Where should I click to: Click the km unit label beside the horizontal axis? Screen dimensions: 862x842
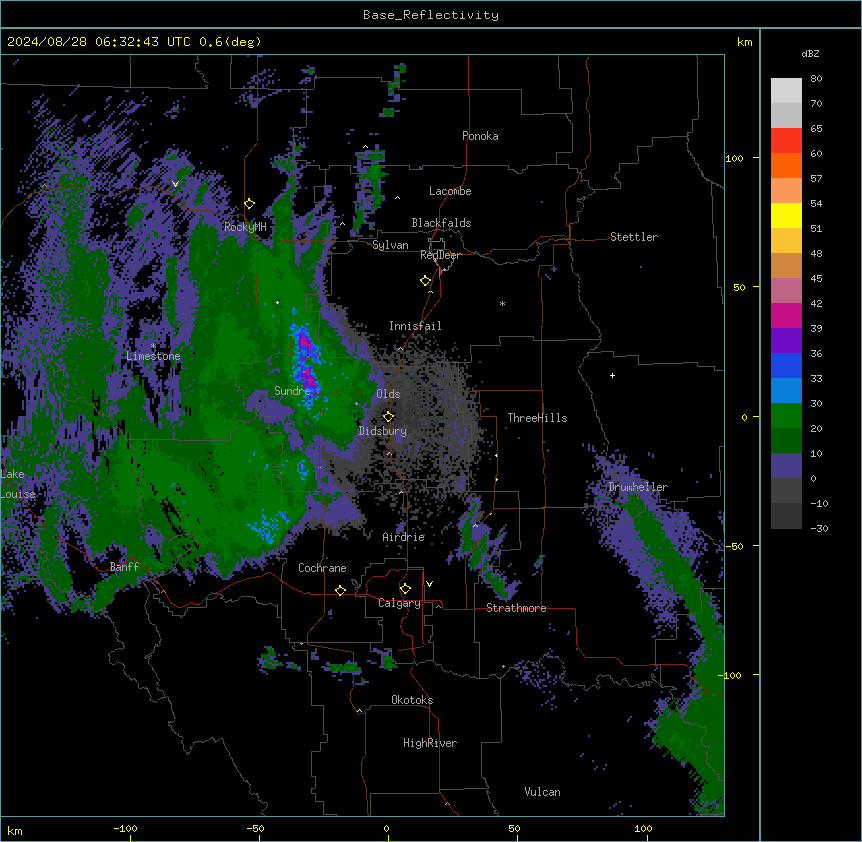point(15,830)
